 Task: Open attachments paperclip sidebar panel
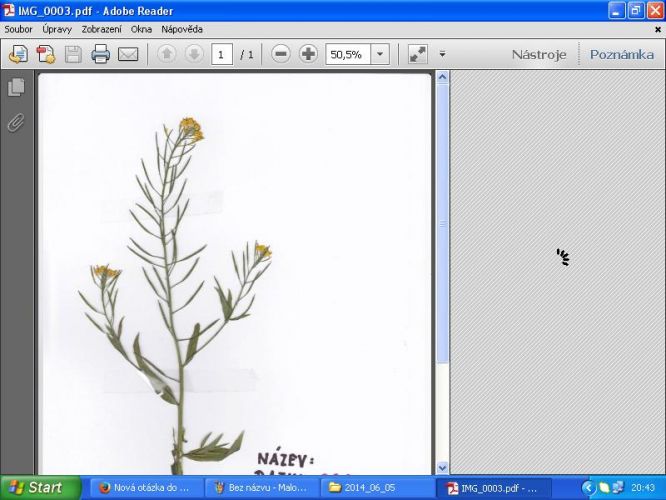click(16, 123)
